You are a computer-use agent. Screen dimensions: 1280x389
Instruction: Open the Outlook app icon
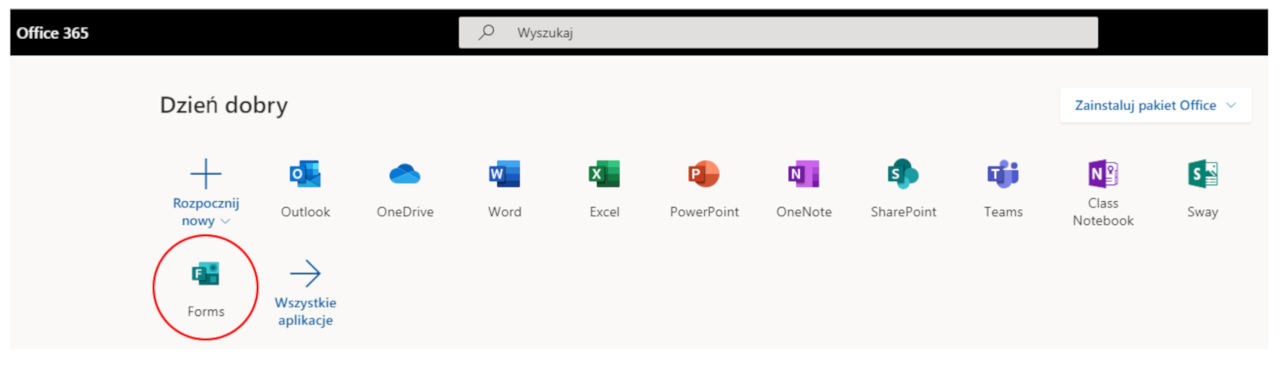pos(305,174)
